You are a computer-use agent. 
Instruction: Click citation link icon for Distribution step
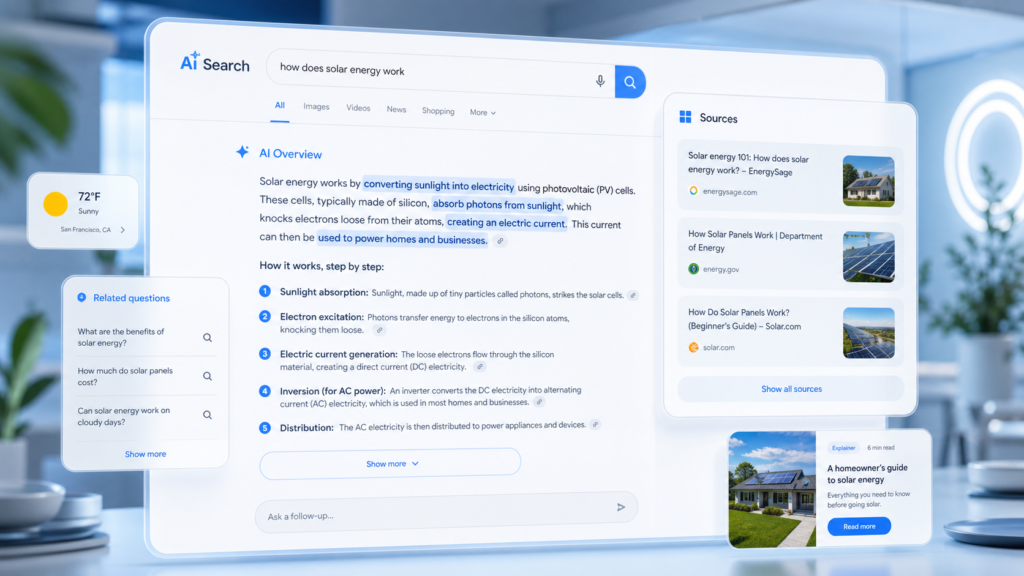[595, 424]
